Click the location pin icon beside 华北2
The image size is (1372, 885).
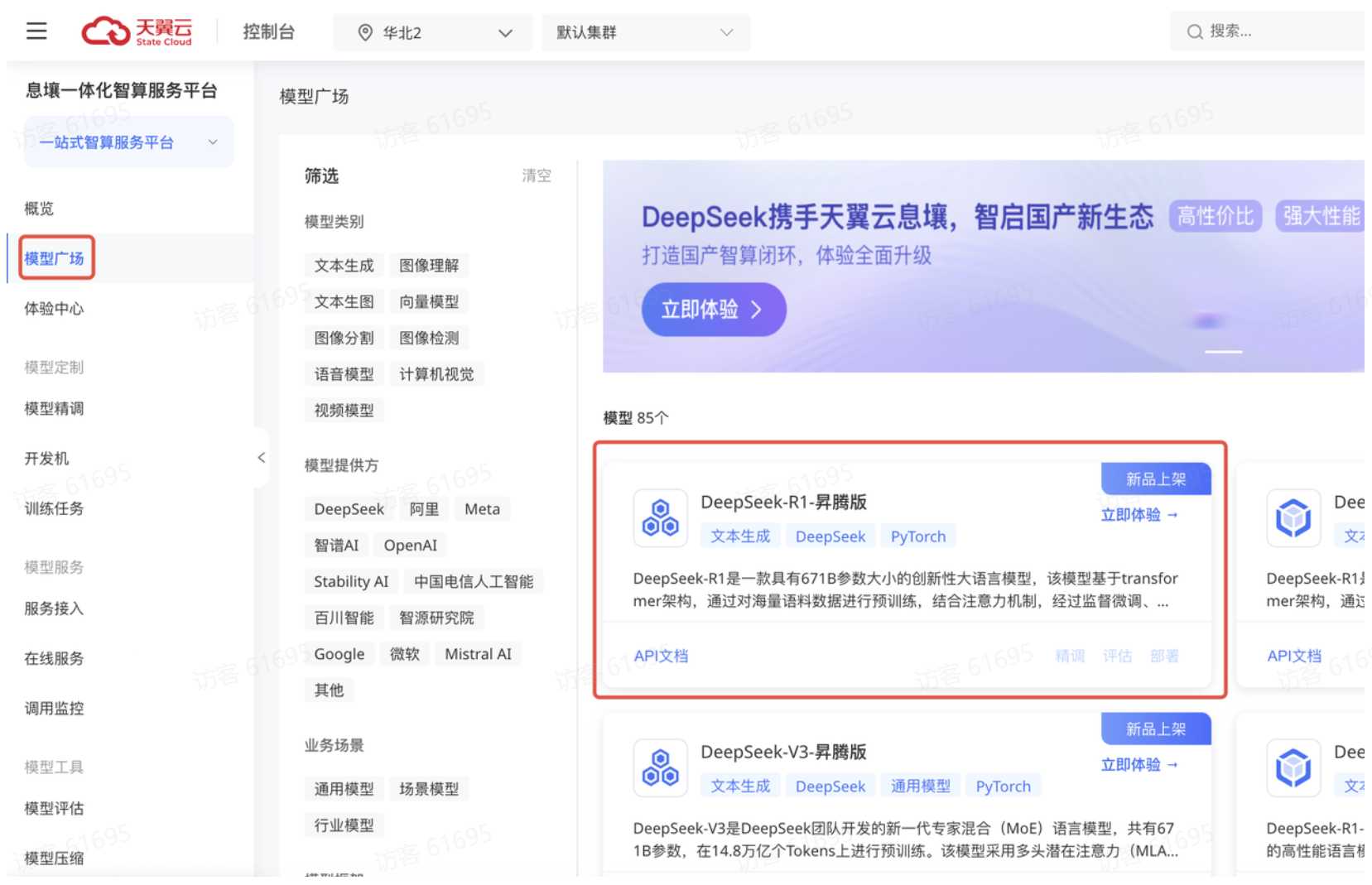tap(364, 32)
